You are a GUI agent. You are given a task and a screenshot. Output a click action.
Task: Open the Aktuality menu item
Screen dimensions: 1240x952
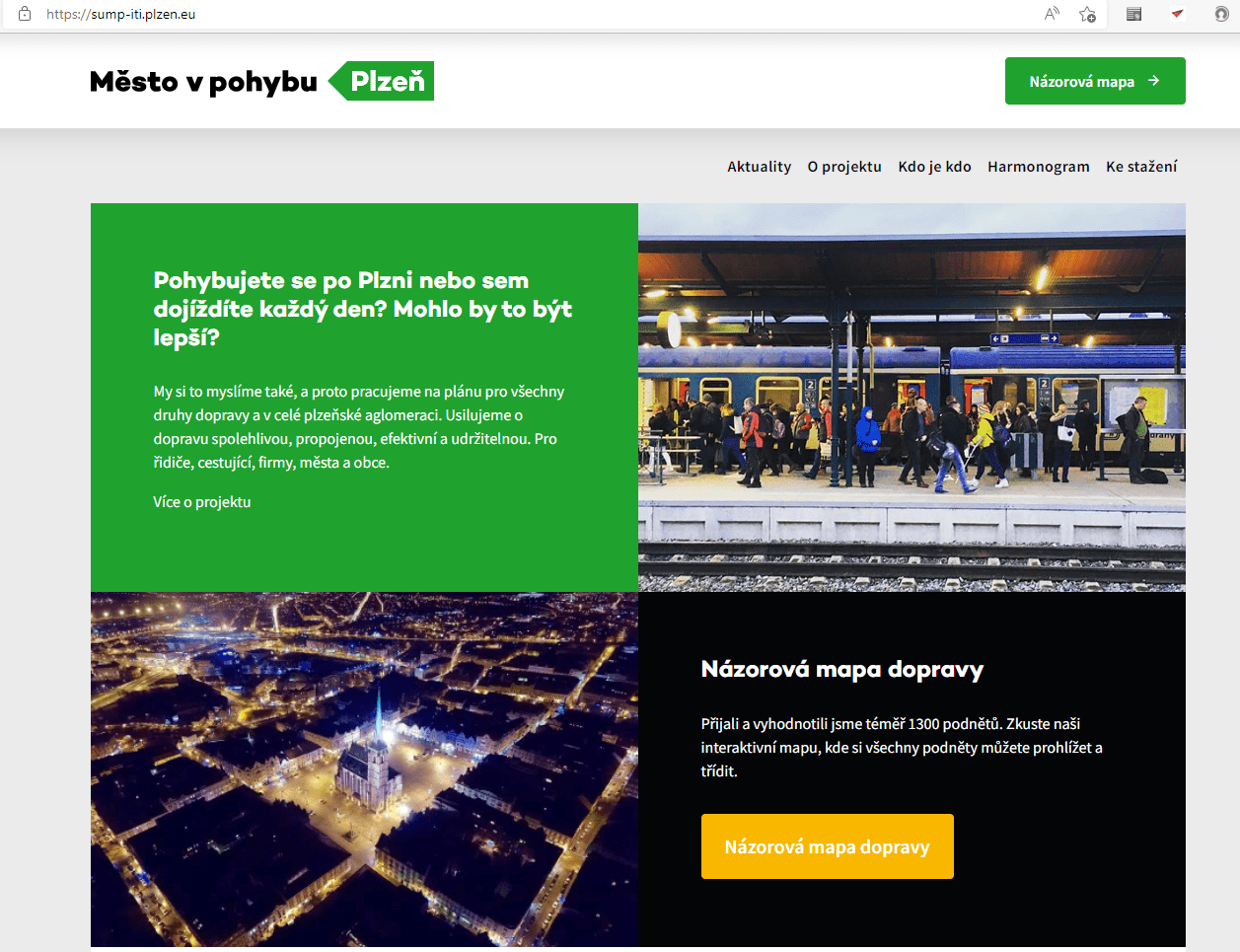(x=759, y=167)
